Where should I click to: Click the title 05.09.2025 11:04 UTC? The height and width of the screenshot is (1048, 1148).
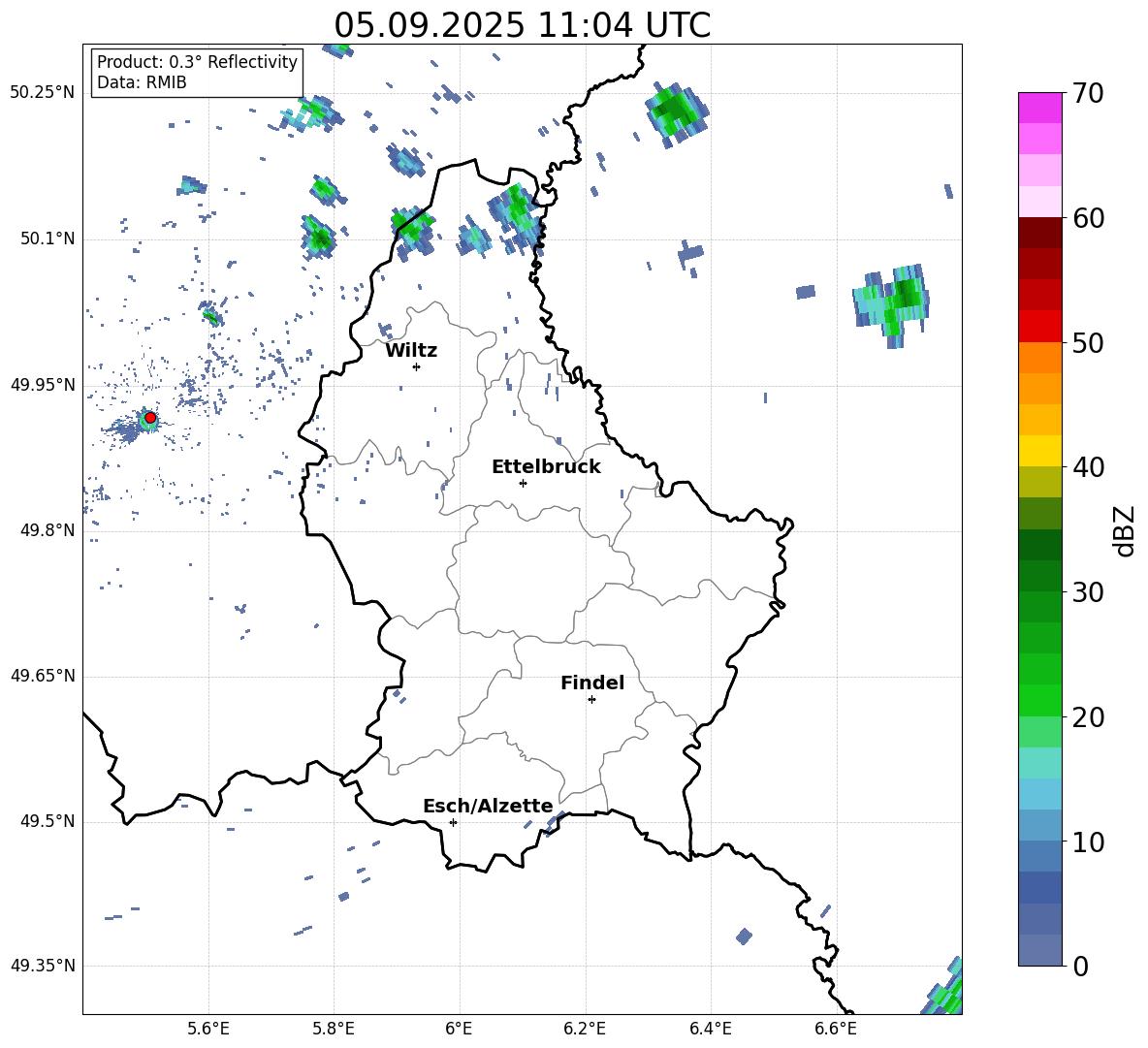pos(522,25)
